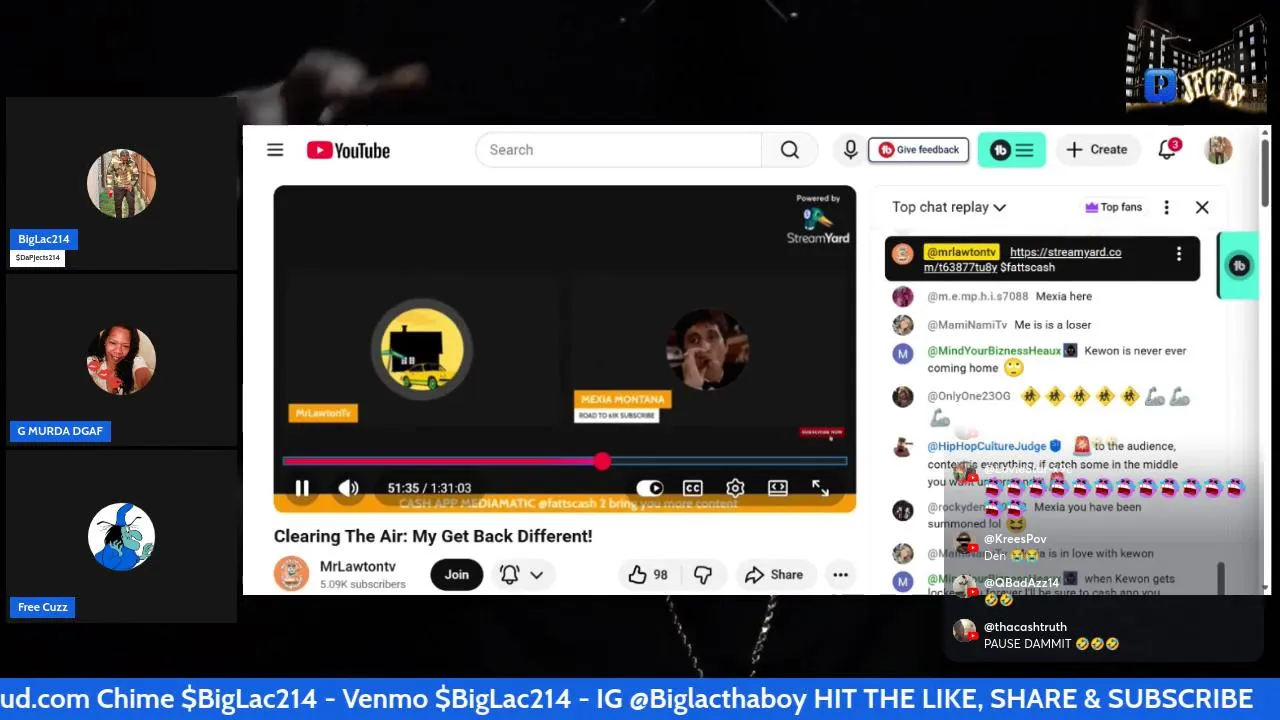Viewport: 1280px width, 720px height.
Task: Open the account avatar menu
Action: (x=1218, y=150)
